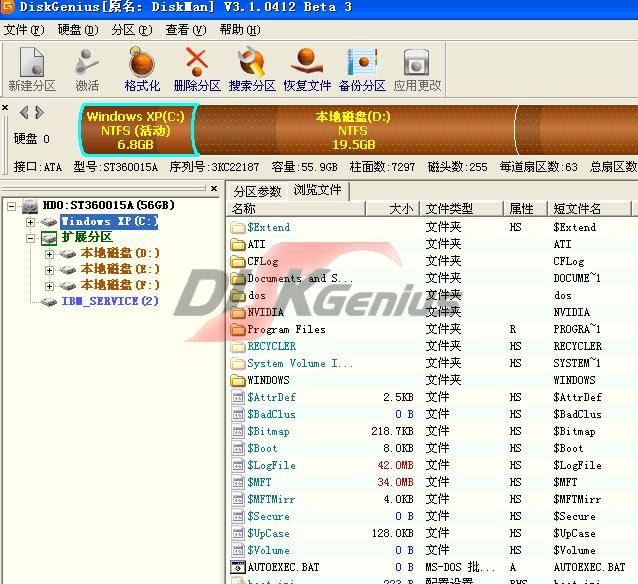Viewport: 638px width, 584px height.
Task: Select the Documents and S... folder icon
Action: pyautogui.click(x=237, y=278)
